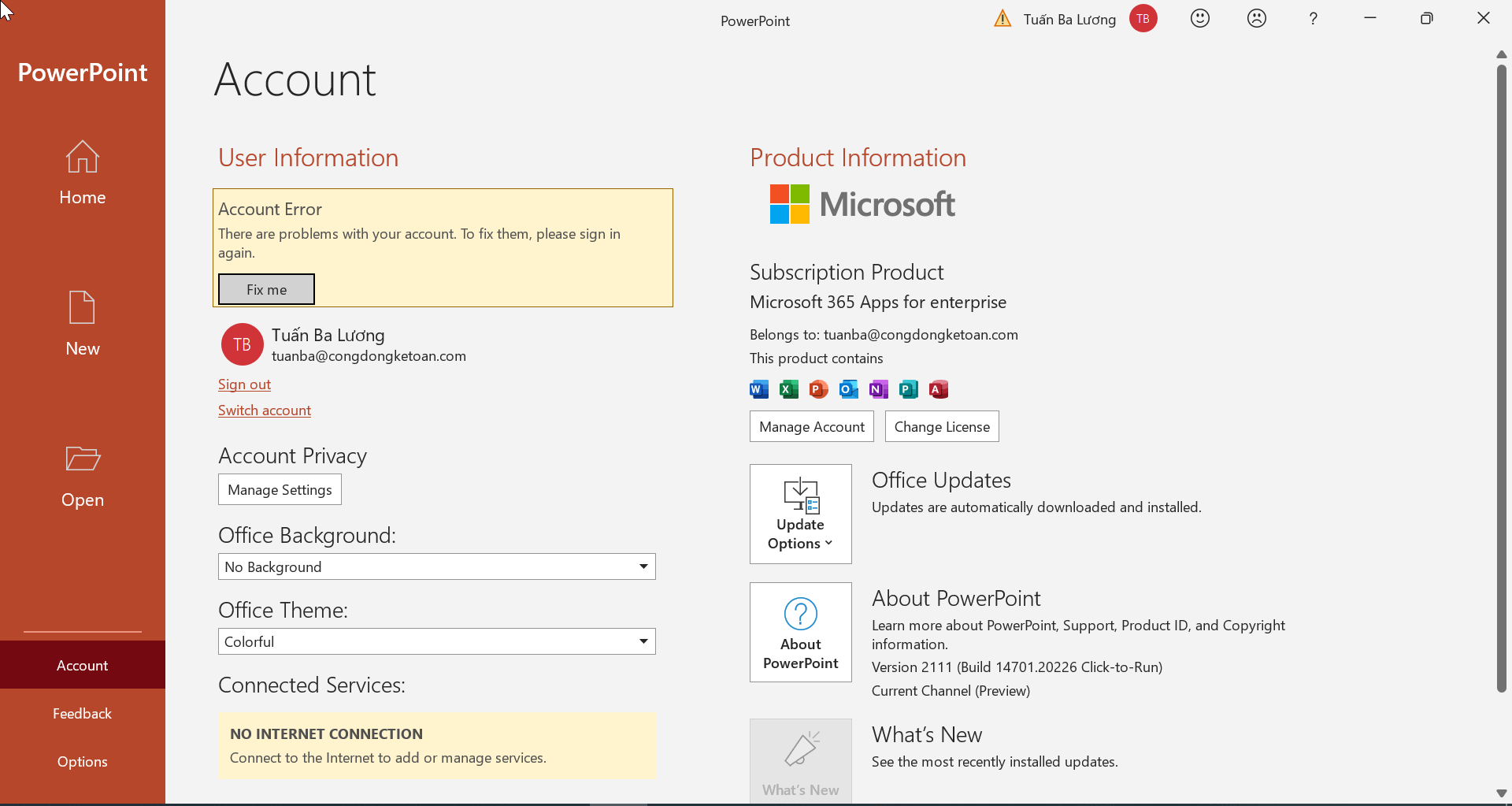Minimize the PowerPoint window
Viewport: 1512px width, 806px height.
coord(1370,18)
